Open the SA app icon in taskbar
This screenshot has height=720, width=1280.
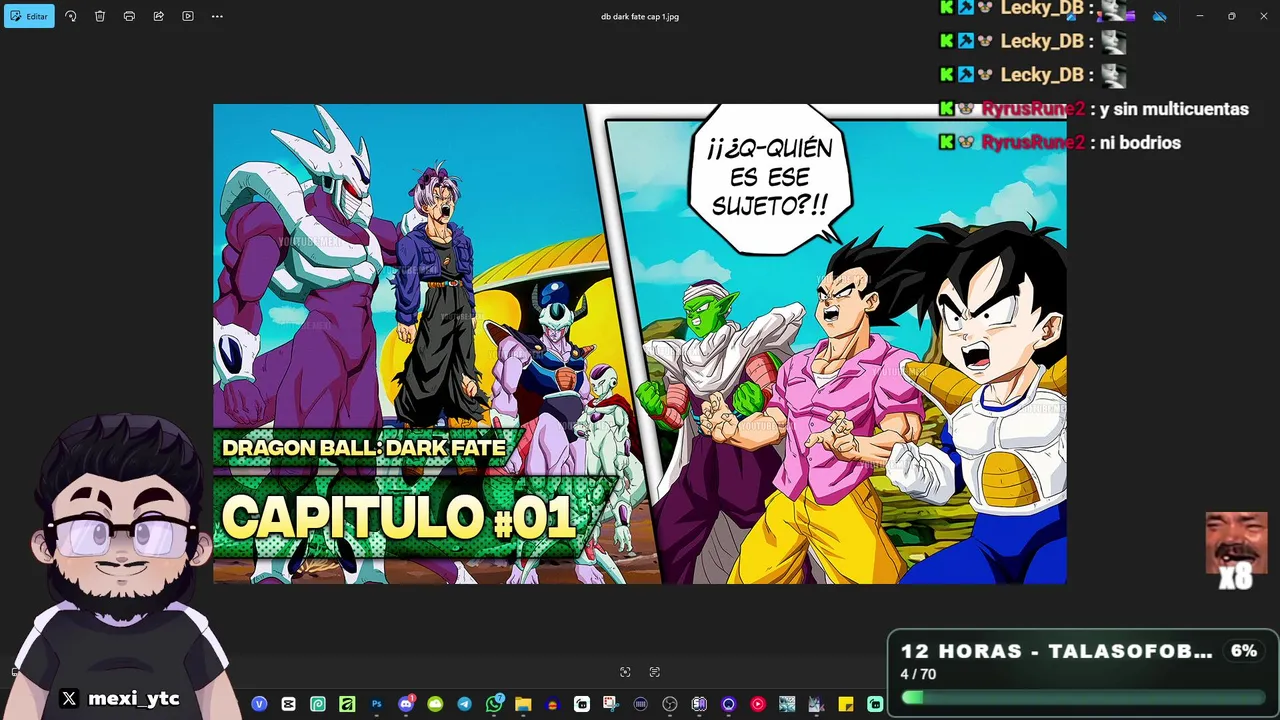[x=699, y=704]
